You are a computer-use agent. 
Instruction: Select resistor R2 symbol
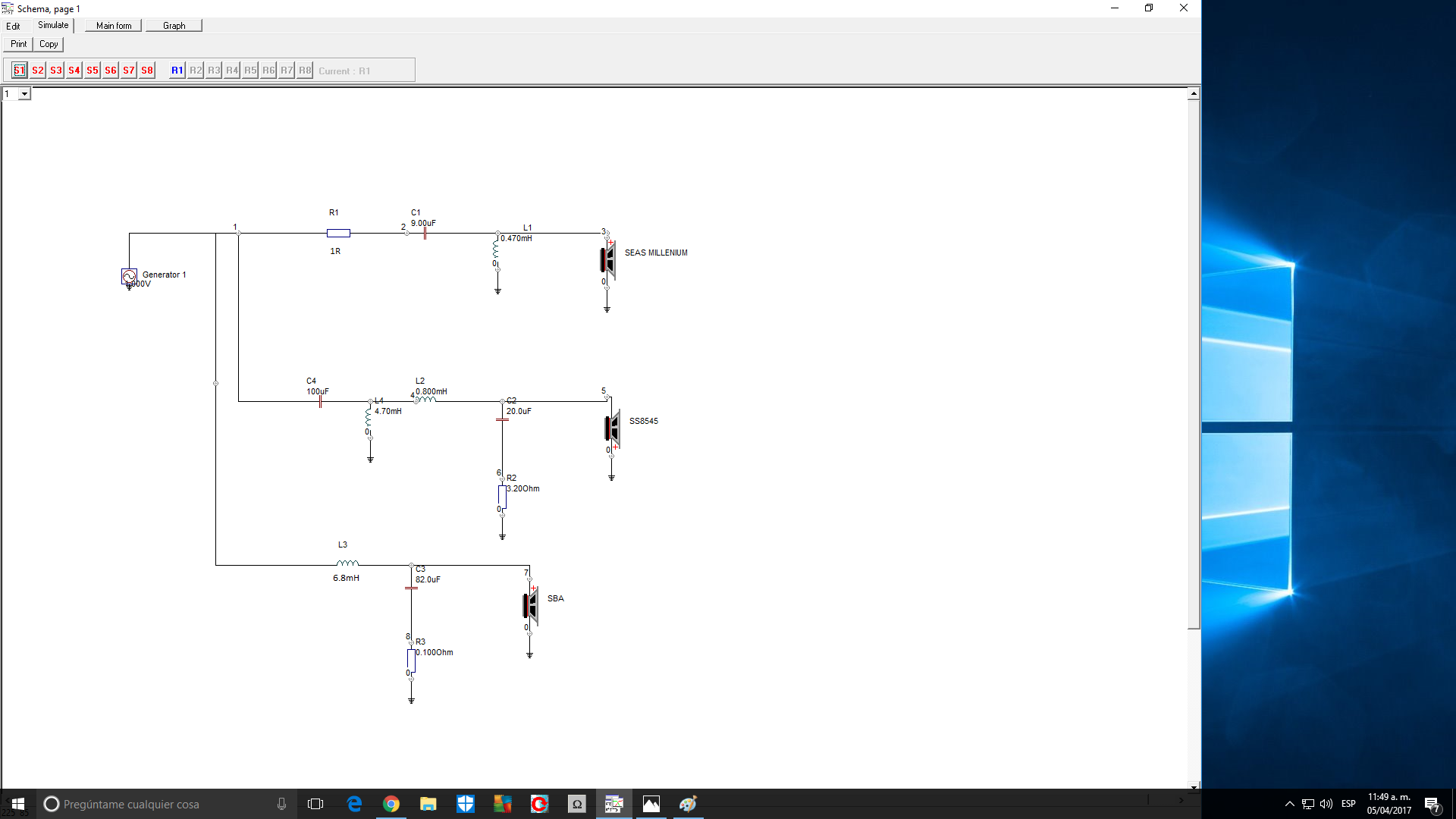click(502, 497)
